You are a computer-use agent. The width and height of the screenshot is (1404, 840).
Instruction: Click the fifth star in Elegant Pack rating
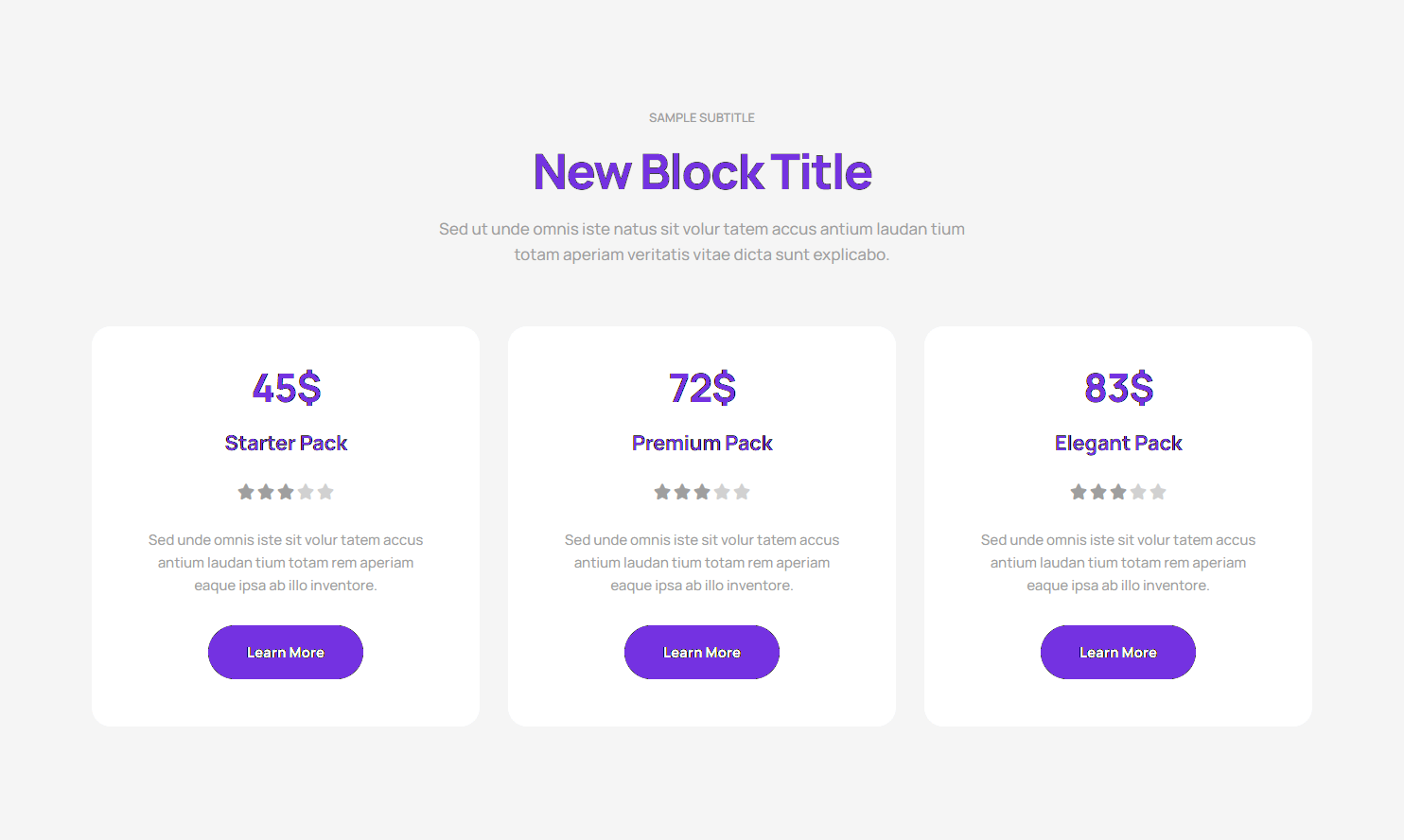point(1158,492)
